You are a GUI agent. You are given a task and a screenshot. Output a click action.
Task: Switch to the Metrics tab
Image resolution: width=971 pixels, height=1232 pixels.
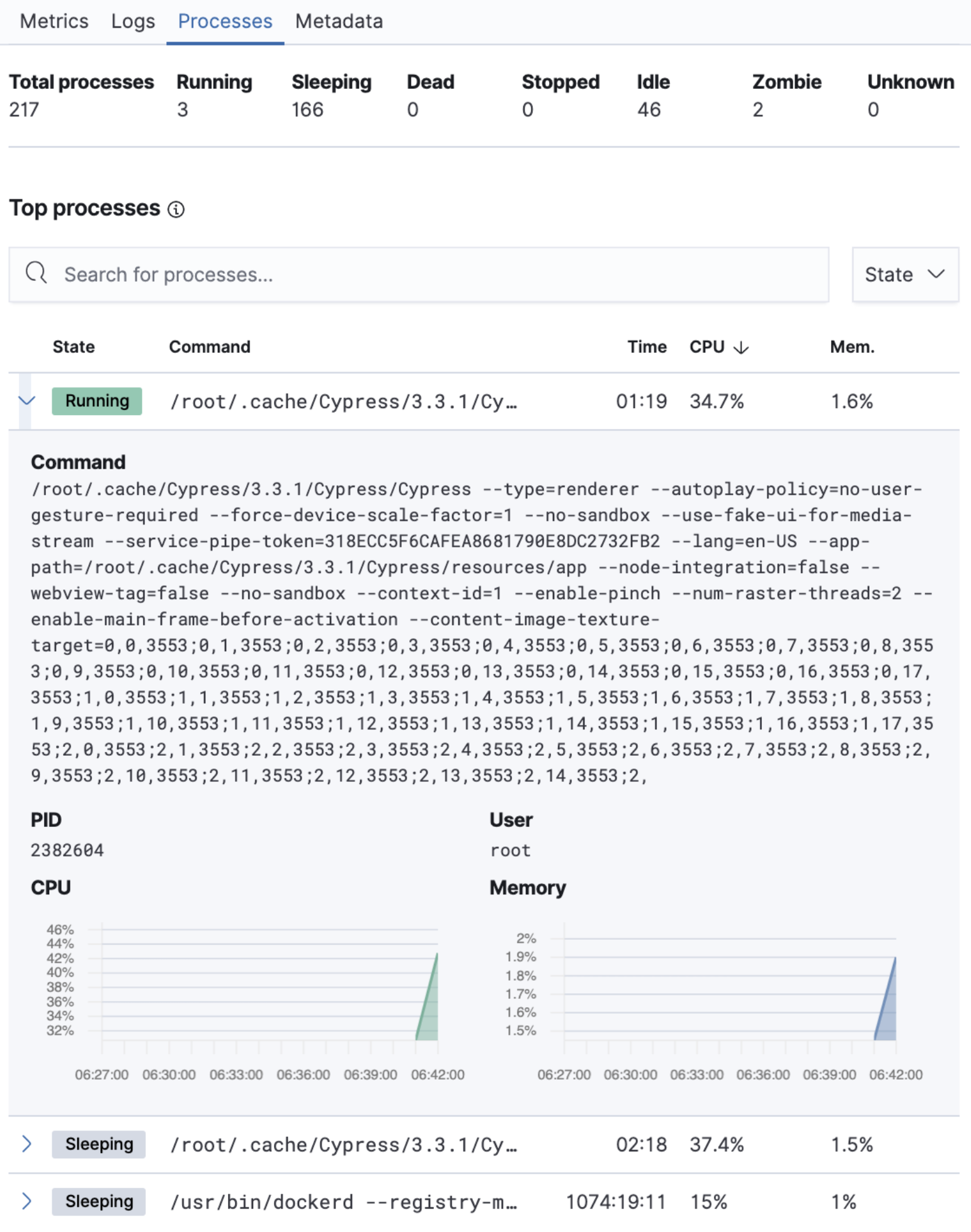click(x=54, y=21)
